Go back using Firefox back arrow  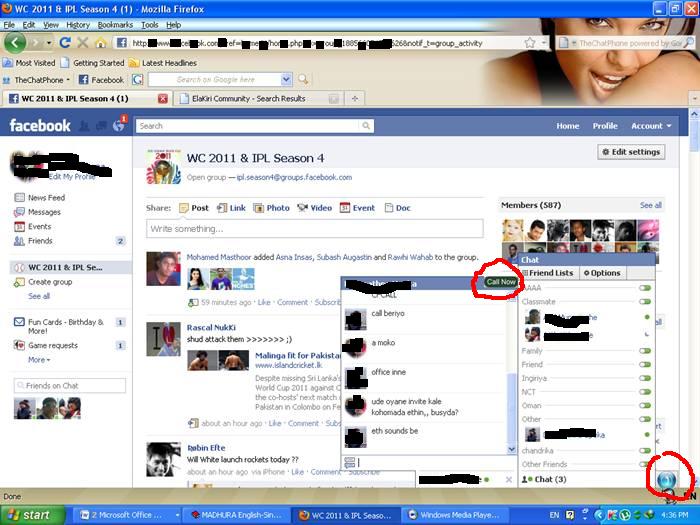(16, 43)
